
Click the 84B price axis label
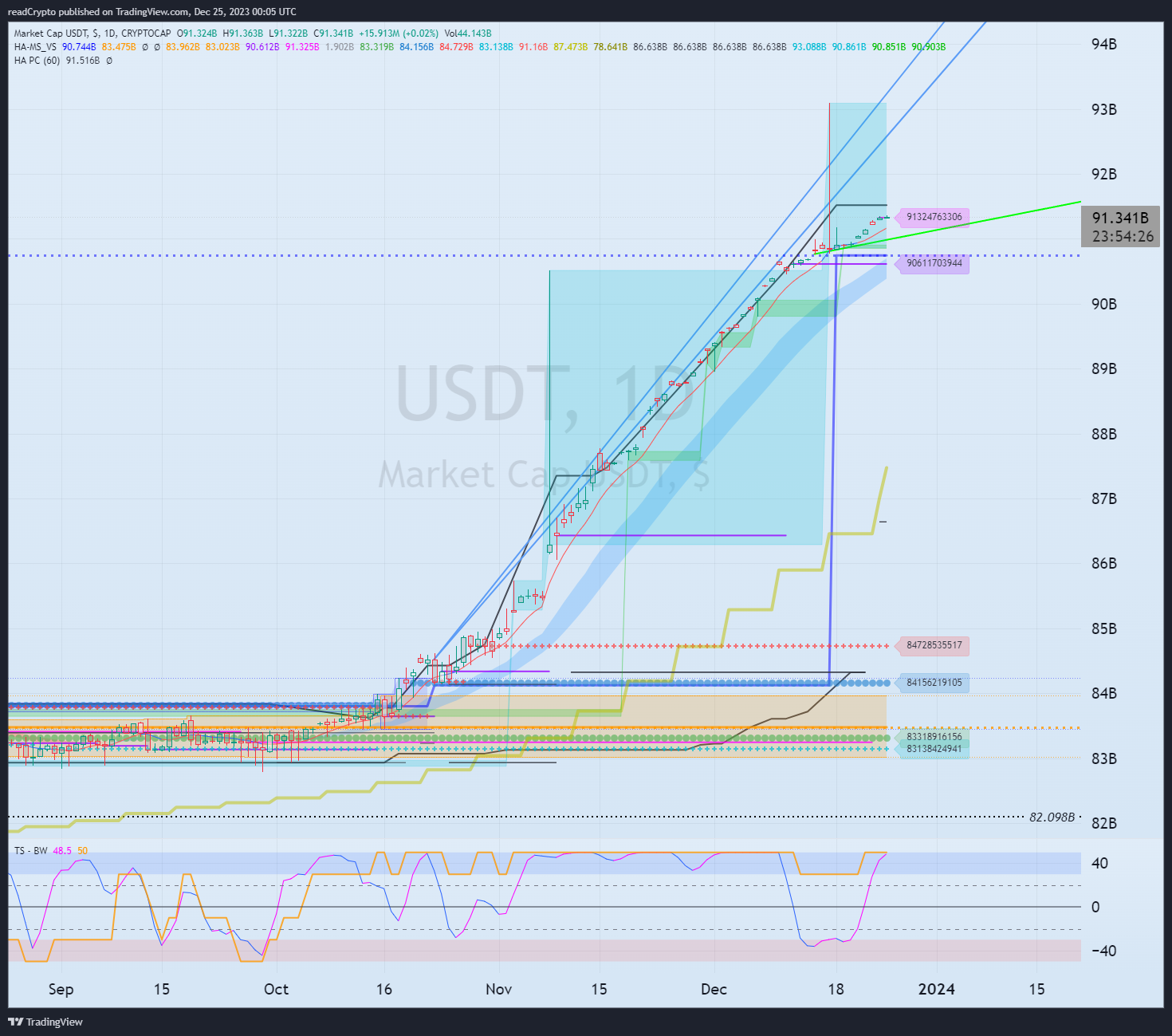coord(1103,693)
